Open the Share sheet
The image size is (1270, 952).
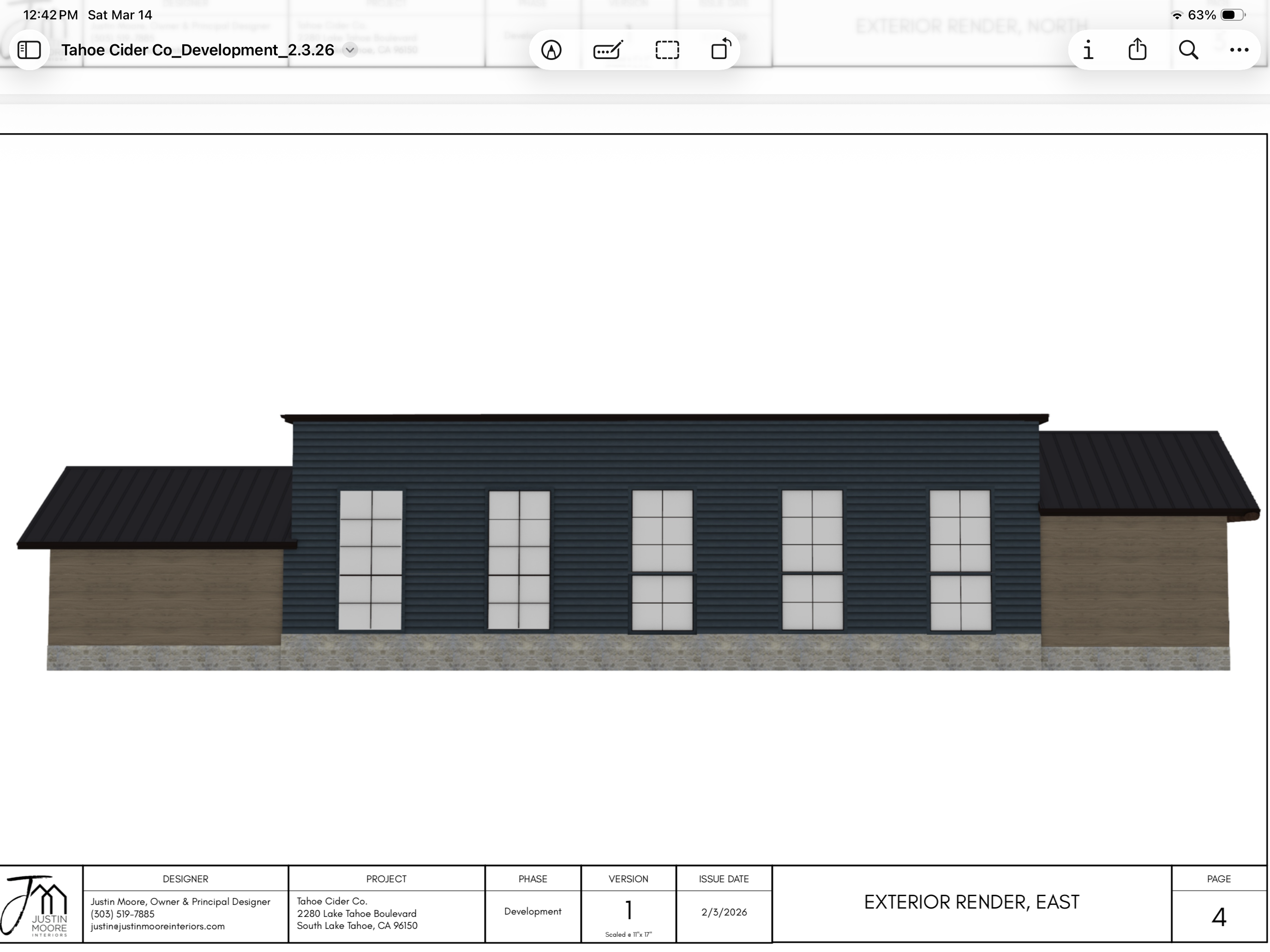pyautogui.click(x=1137, y=50)
